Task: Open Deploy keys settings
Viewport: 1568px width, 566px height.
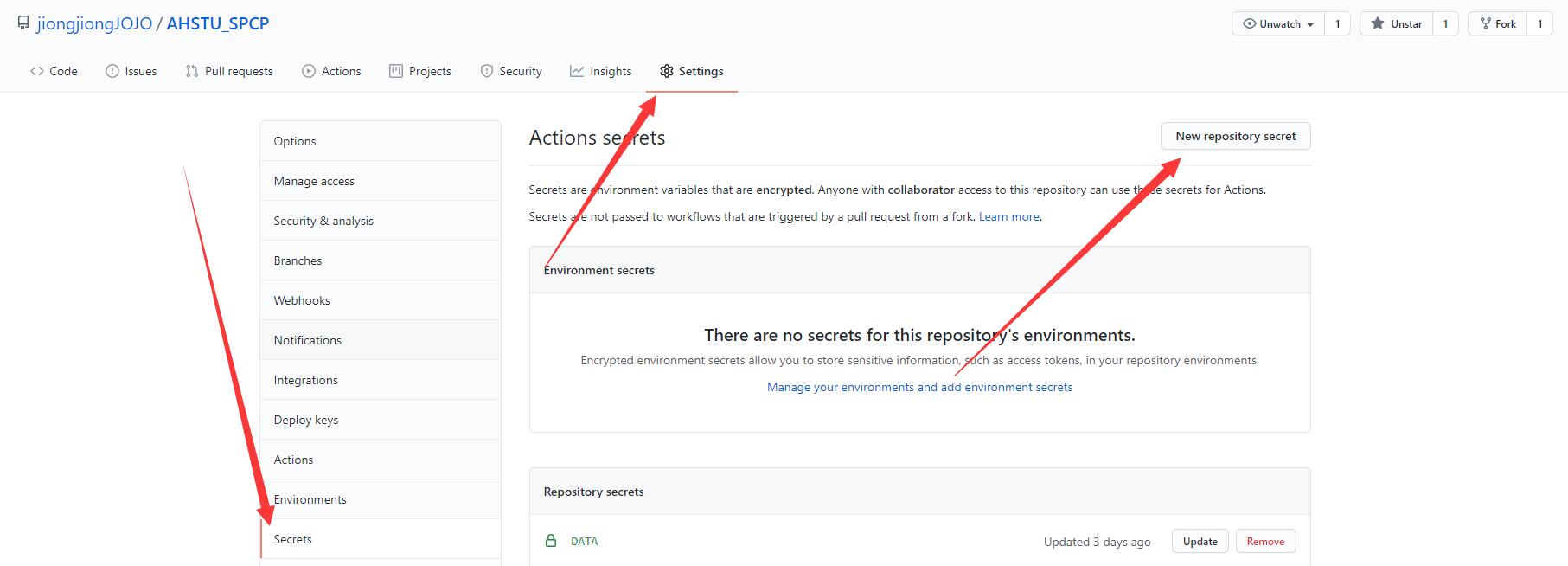Action: coord(381,420)
